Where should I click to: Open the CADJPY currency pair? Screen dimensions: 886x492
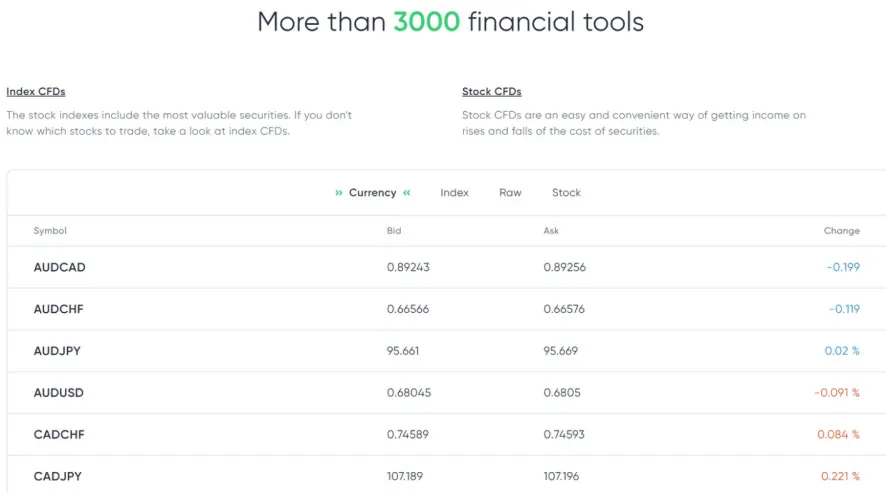(58, 476)
